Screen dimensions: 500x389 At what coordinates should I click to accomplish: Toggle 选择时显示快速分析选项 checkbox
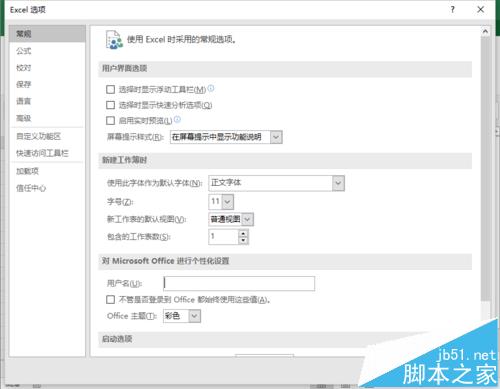tap(110, 105)
